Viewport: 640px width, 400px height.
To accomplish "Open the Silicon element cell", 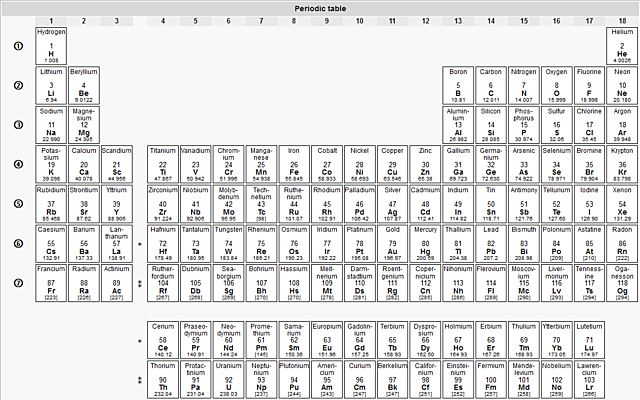I will [x=491, y=125].
